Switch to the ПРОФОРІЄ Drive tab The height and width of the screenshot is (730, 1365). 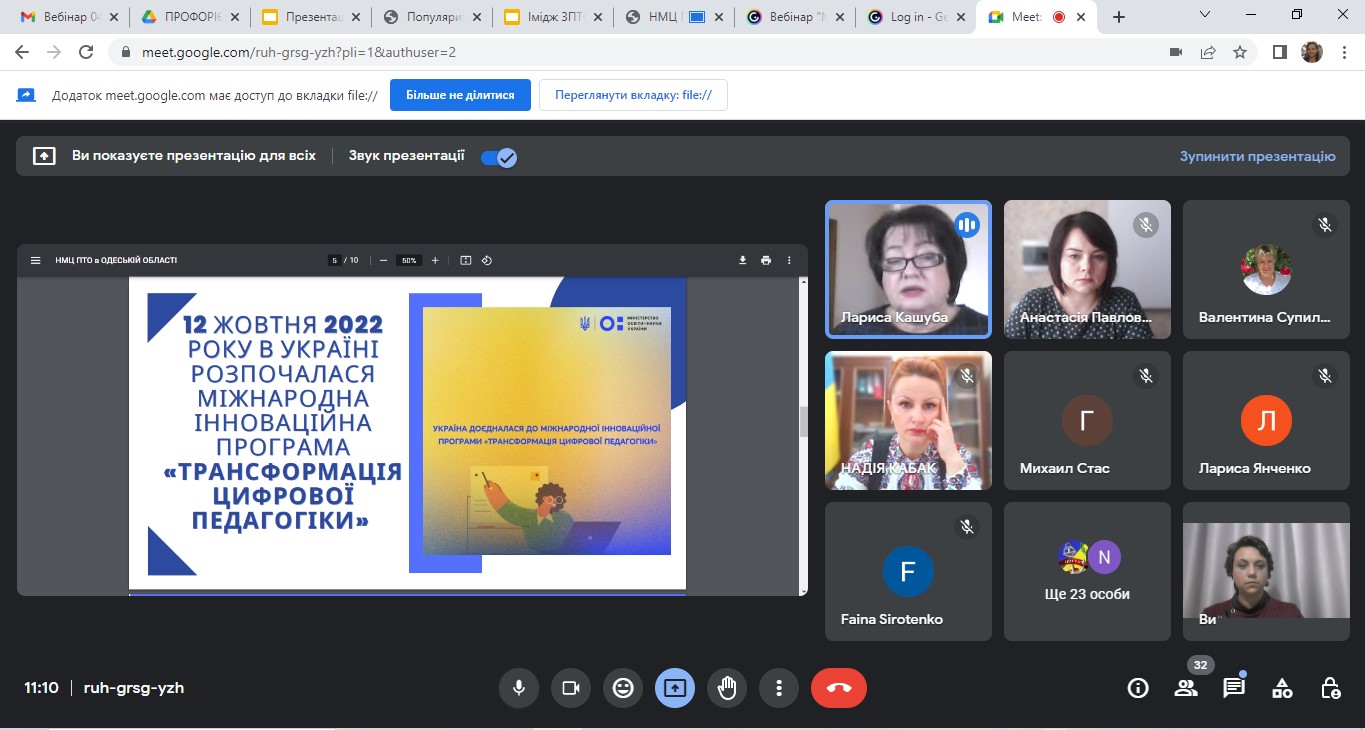coord(190,17)
